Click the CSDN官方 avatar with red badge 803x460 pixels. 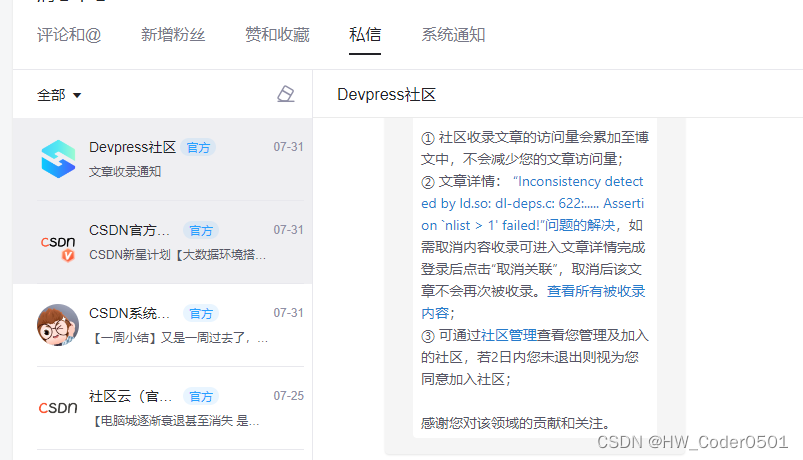(58, 247)
